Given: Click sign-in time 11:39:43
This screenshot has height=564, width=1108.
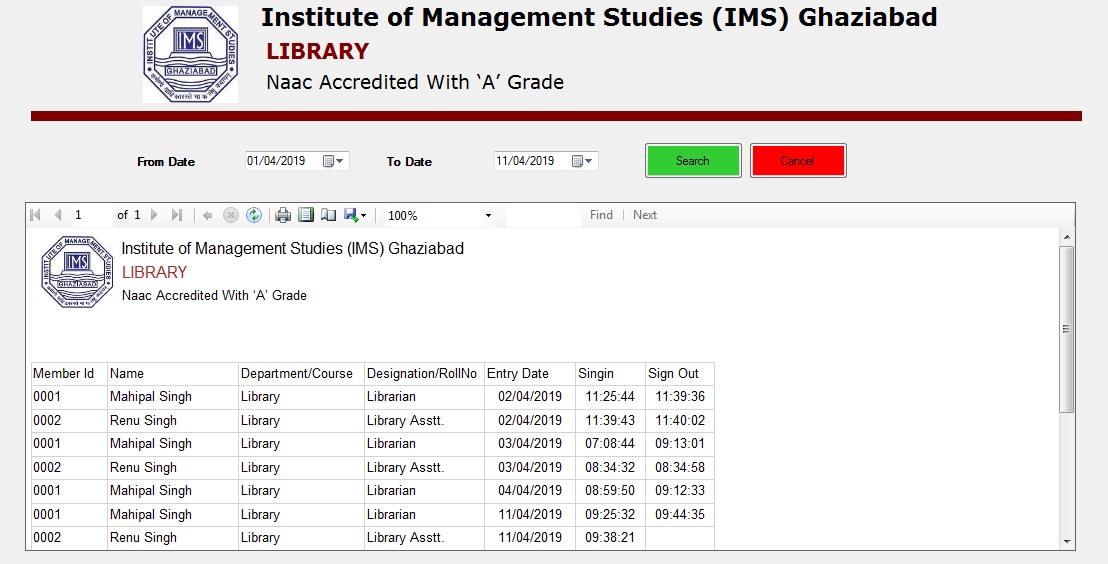Looking at the screenshot, I should click(610, 421).
